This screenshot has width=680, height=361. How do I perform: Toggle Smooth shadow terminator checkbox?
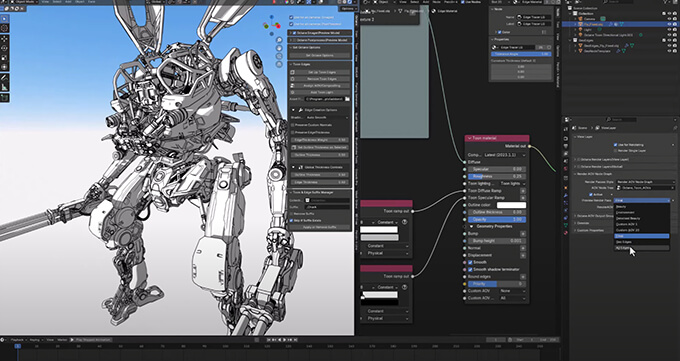tap(470, 269)
